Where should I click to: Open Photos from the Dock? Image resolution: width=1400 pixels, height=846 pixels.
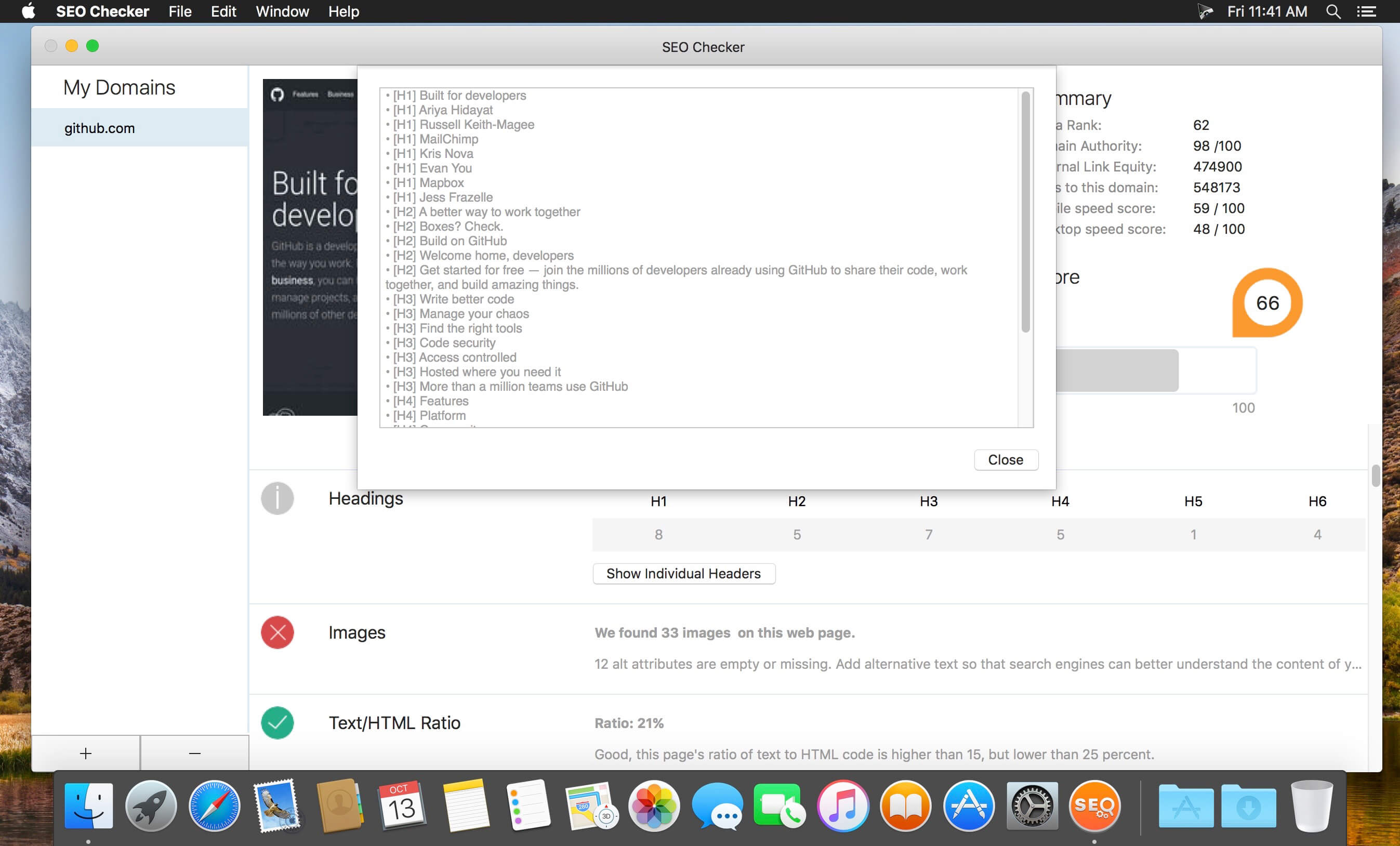tap(654, 805)
